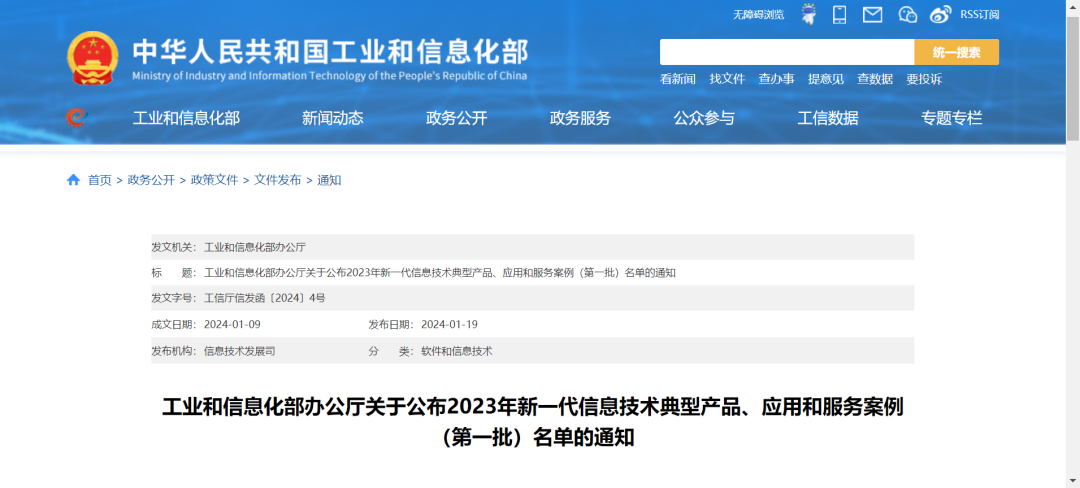Viewport: 1080px width, 488px height.
Task: Click the robot assistant icon
Action: (x=808, y=14)
